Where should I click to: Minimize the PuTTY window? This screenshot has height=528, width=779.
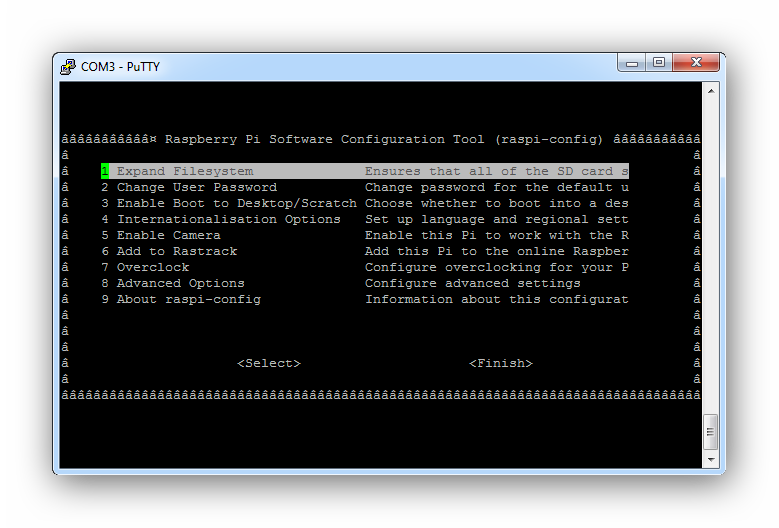pyautogui.click(x=632, y=63)
